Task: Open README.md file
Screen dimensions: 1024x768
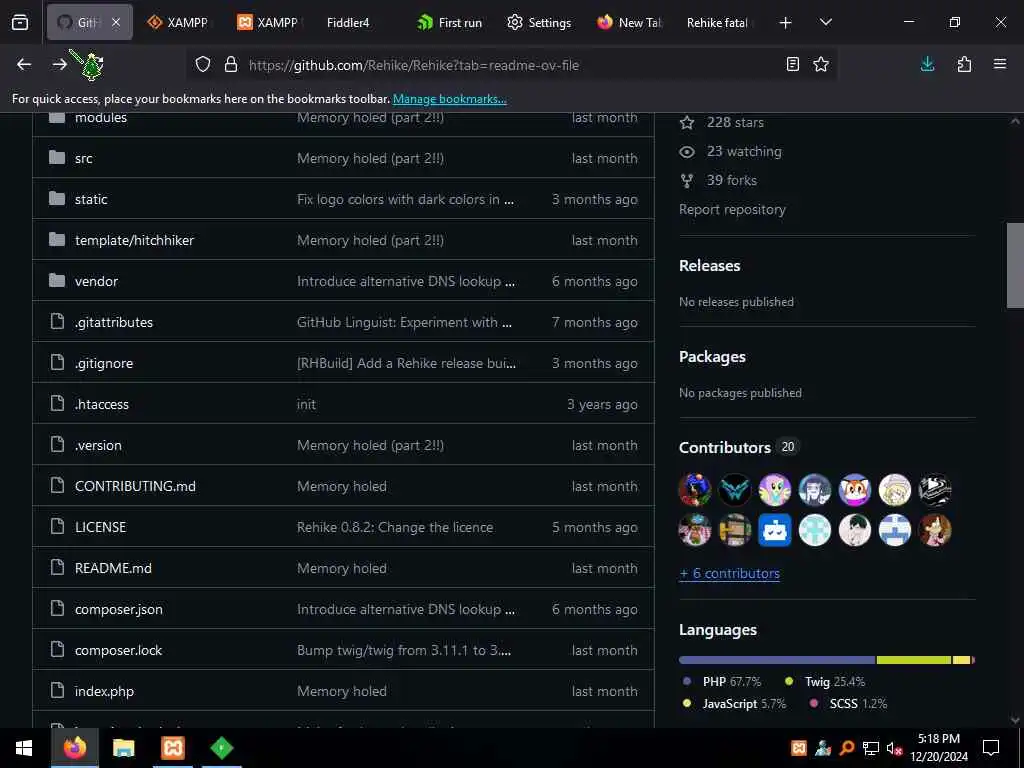Action: (x=113, y=568)
